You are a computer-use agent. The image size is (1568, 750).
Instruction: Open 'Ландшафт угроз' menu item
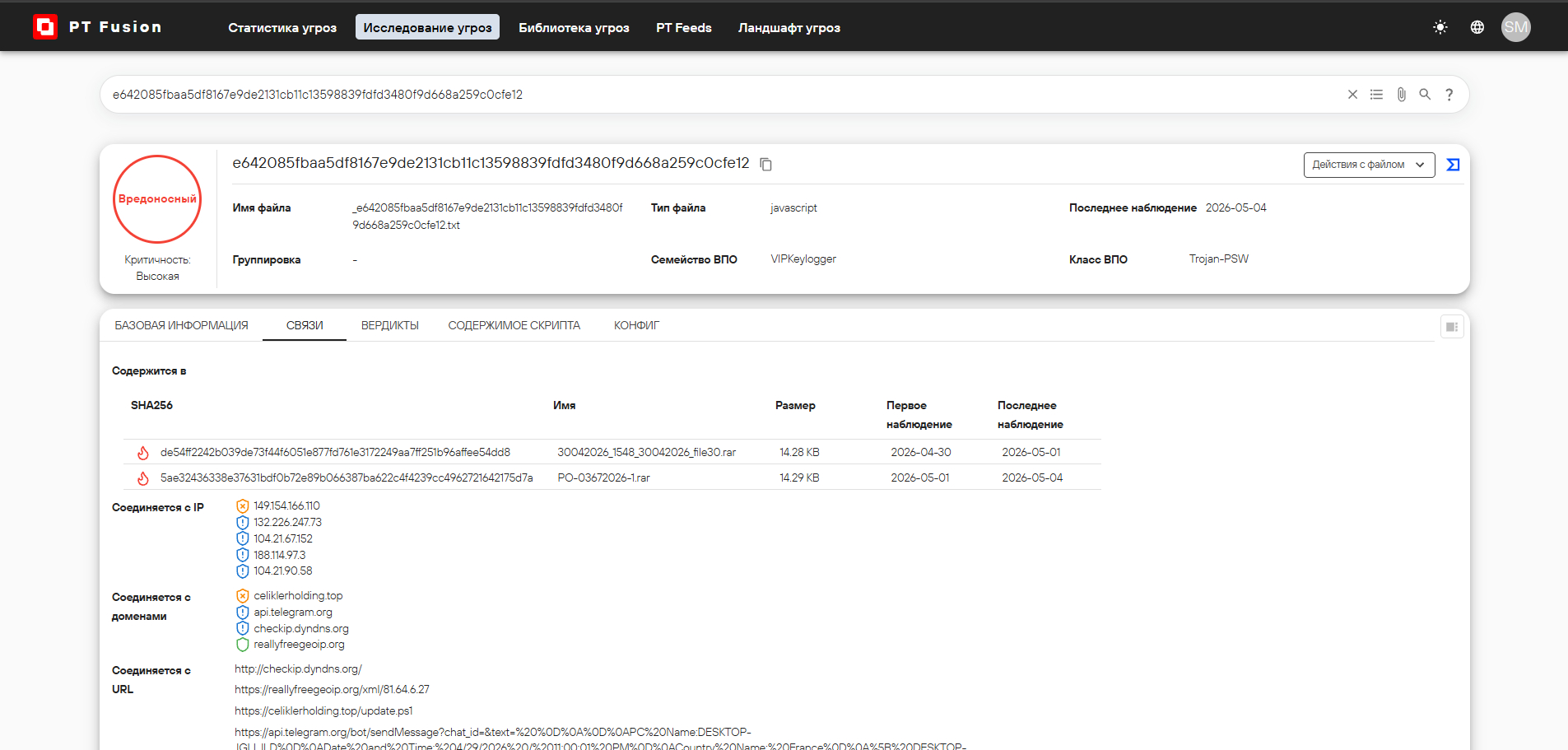(x=789, y=27)
